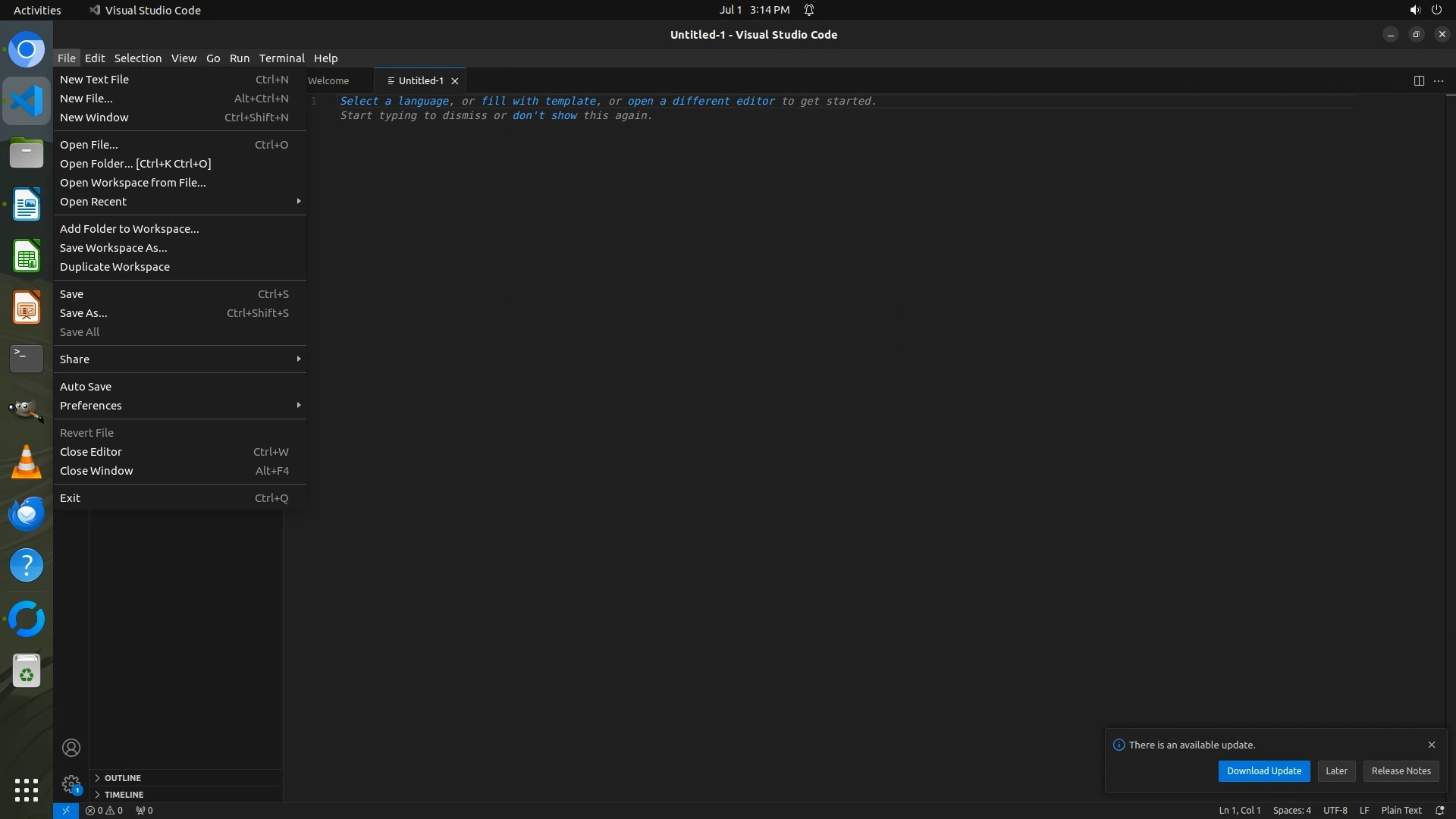The height and width of the screenshot is (819, 1456).
Task: Dismiss the update notification
Action: 1431,745
